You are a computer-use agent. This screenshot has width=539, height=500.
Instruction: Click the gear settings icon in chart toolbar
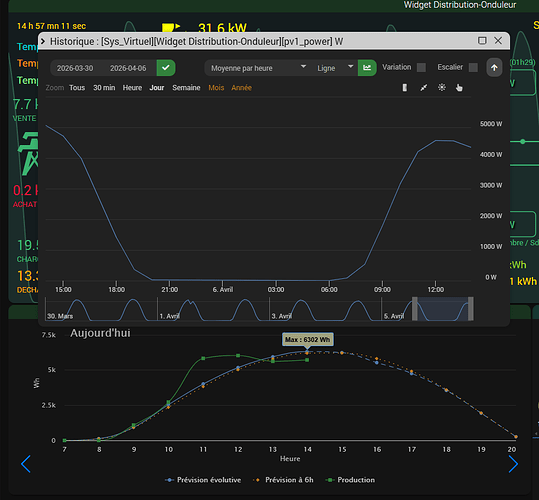[x=442, y=88]
